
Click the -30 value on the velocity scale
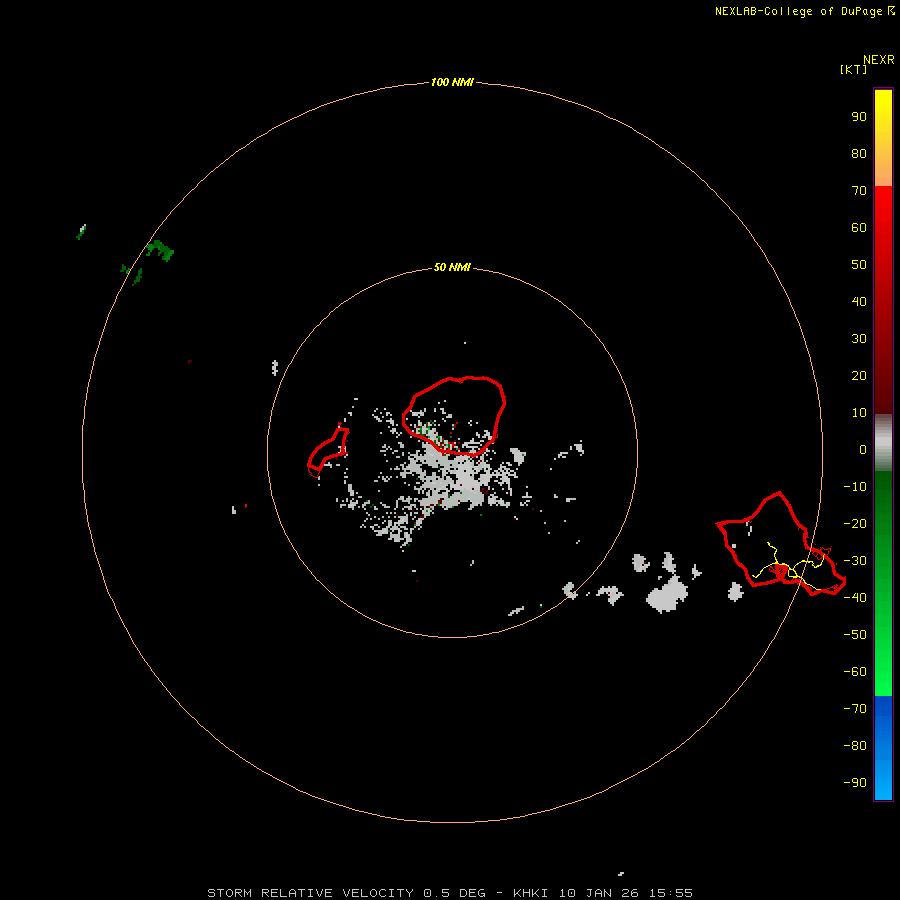pos(855,561)
